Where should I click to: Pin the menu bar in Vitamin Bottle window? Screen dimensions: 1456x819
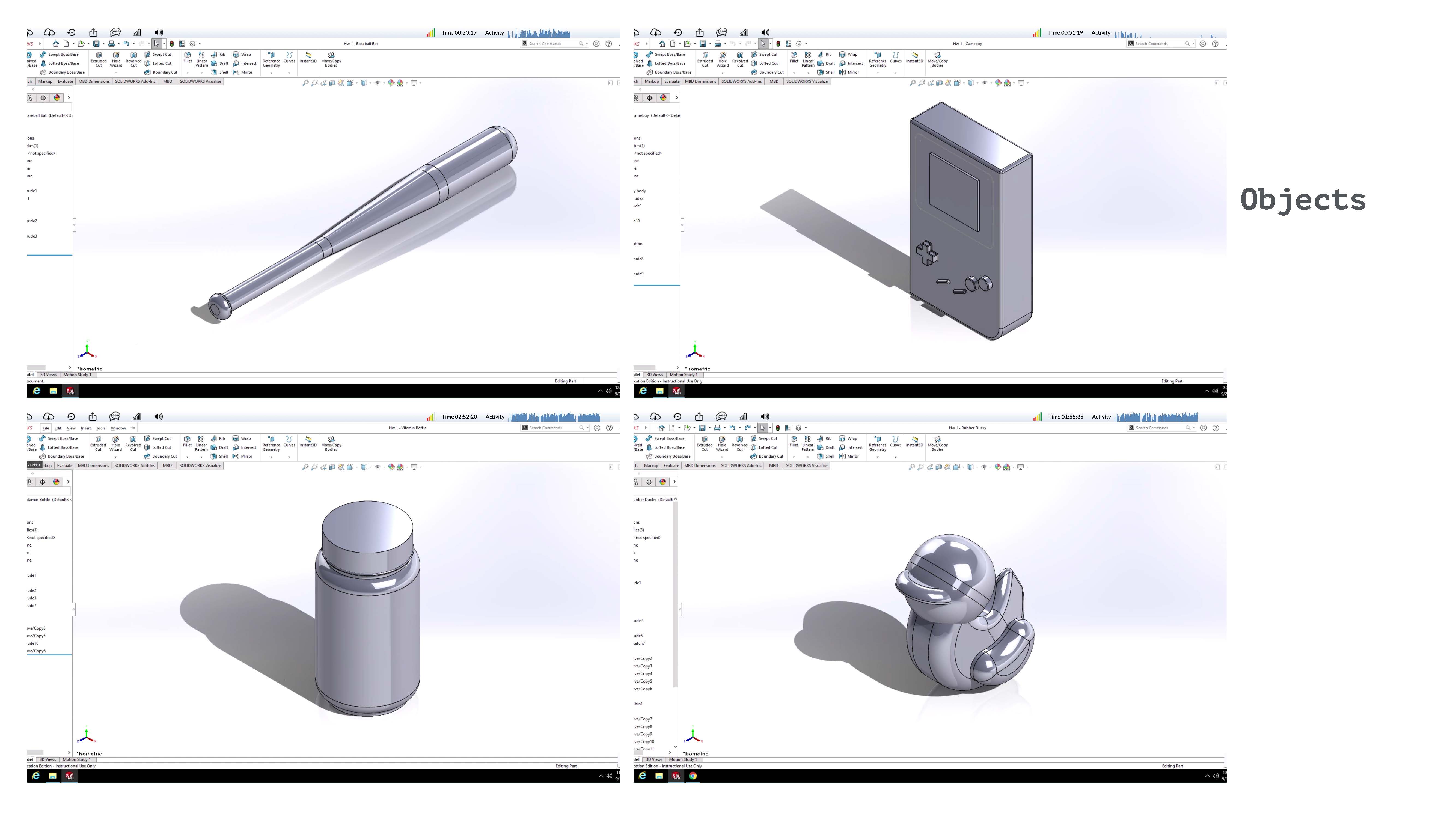click(133, 428)
